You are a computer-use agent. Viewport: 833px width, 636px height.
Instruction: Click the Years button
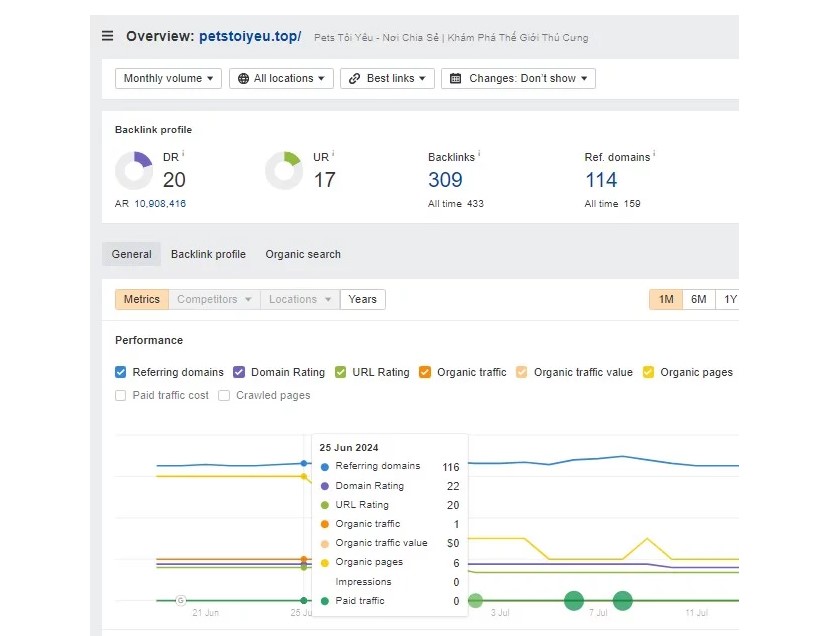(362, 299)
